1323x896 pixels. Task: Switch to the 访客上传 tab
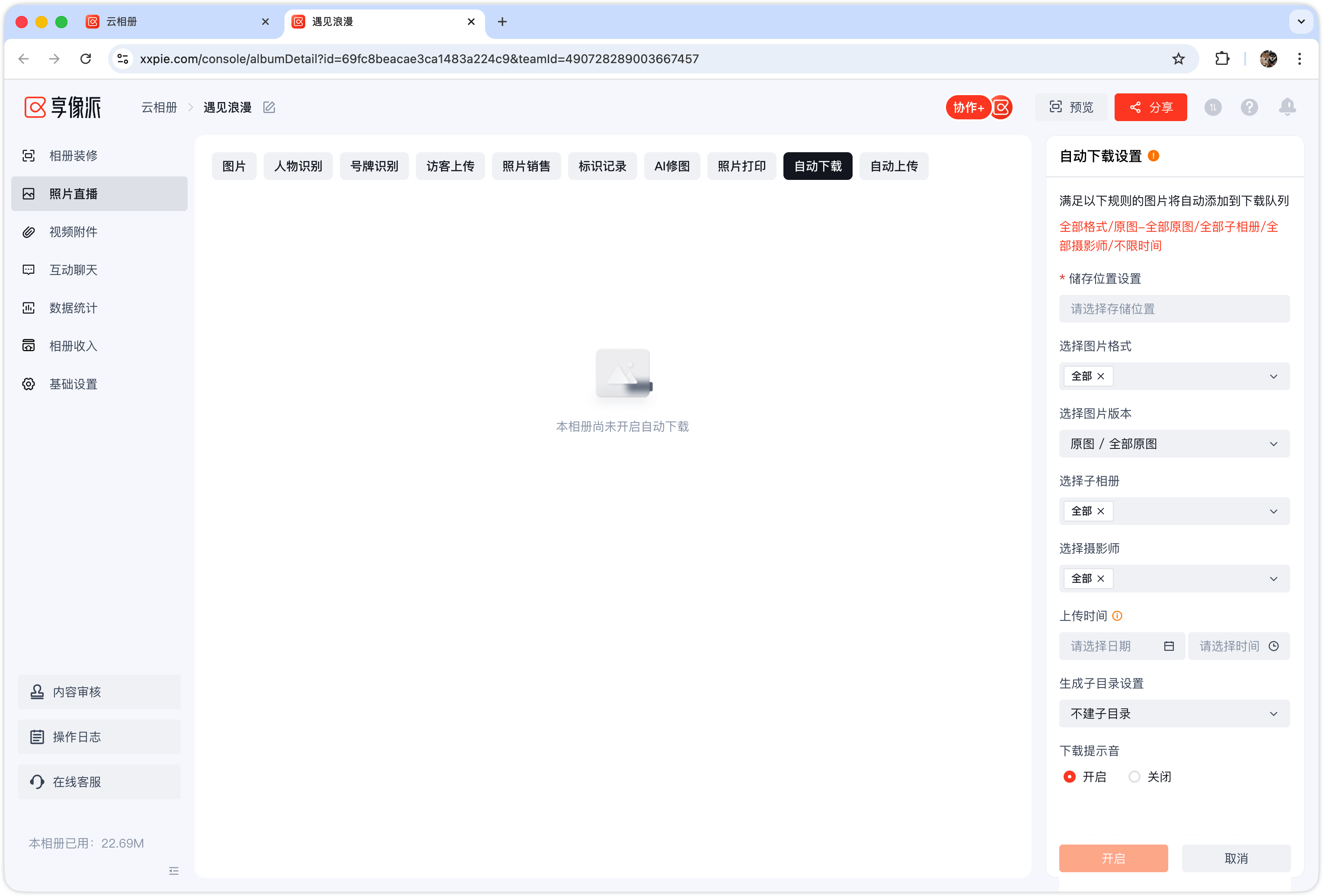tap(451, 166)
